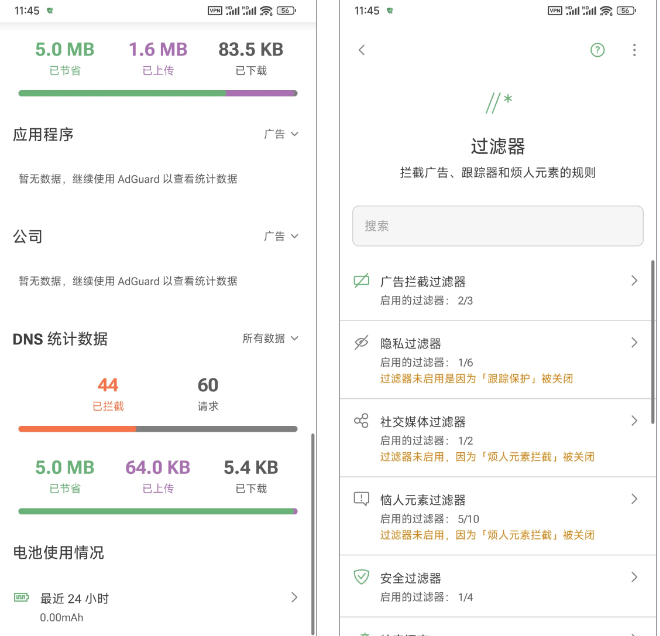The width and height of the screenshot is (660, 636).
Task: Click the 60 请求 requests count
Action: click(208, 394)
